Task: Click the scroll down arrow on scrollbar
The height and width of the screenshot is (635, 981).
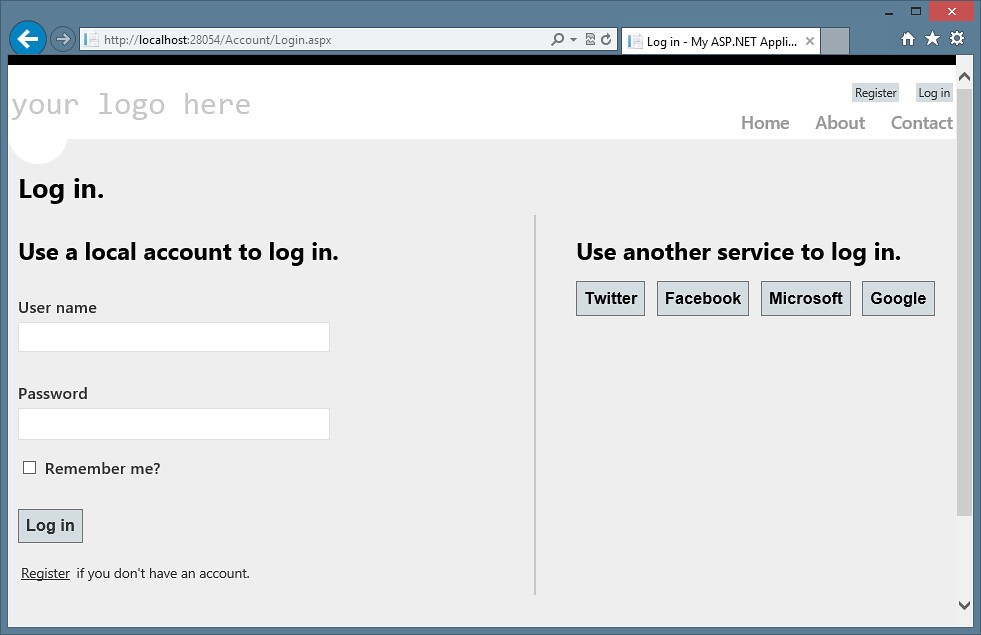Action: [x=964, y=605]
